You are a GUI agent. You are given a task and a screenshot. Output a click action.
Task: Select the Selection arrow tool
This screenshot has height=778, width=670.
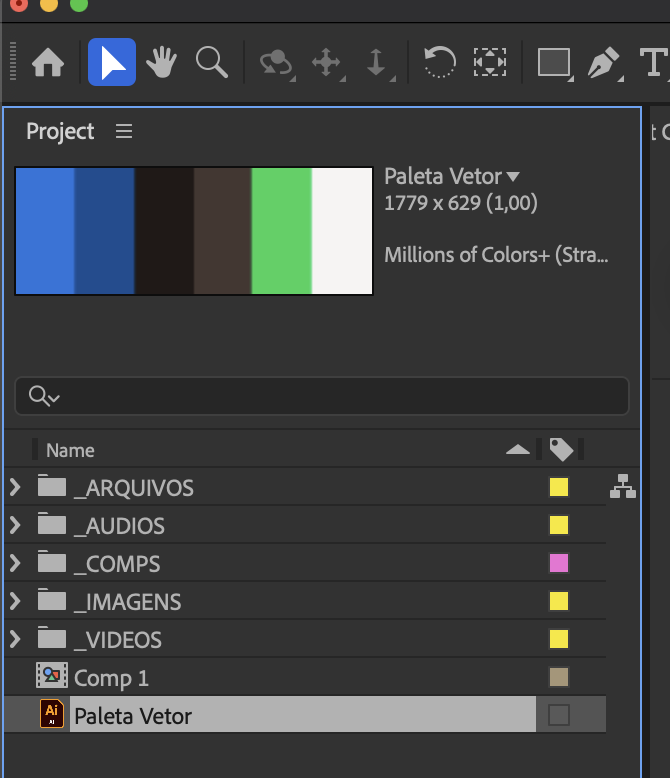click(112, 63)
